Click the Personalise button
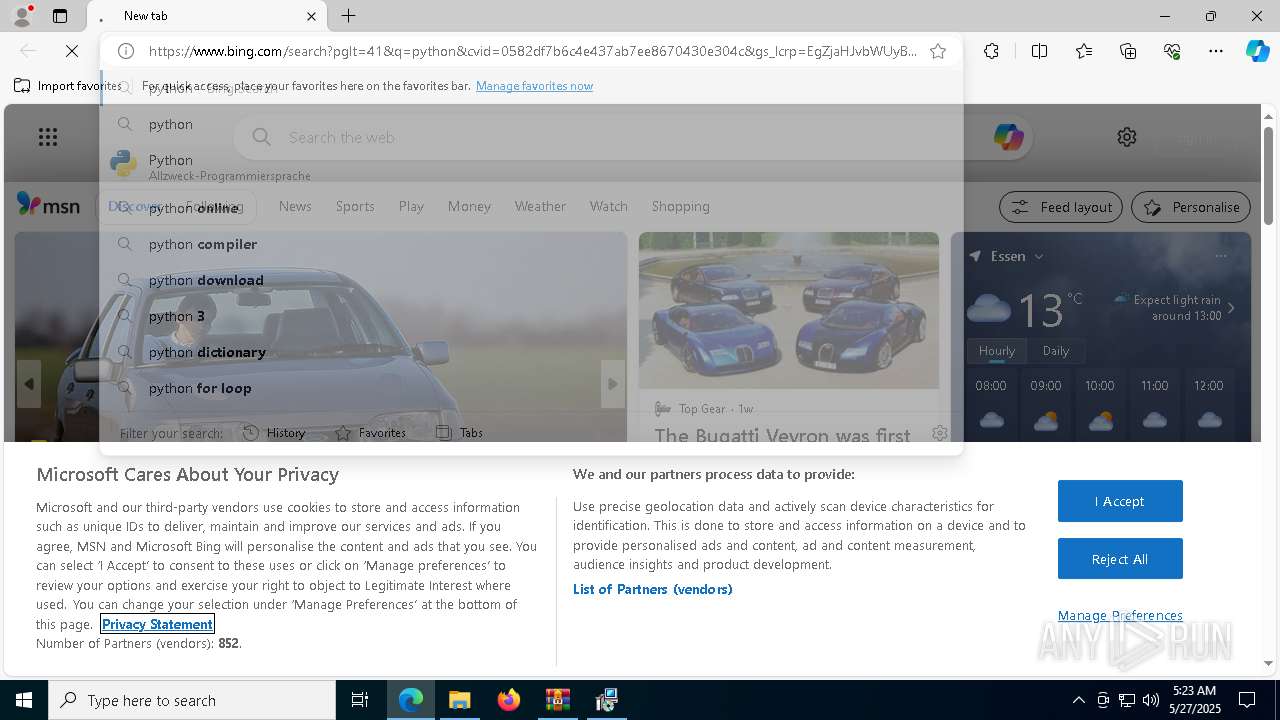The image size is (1280, 720). 1191,207
